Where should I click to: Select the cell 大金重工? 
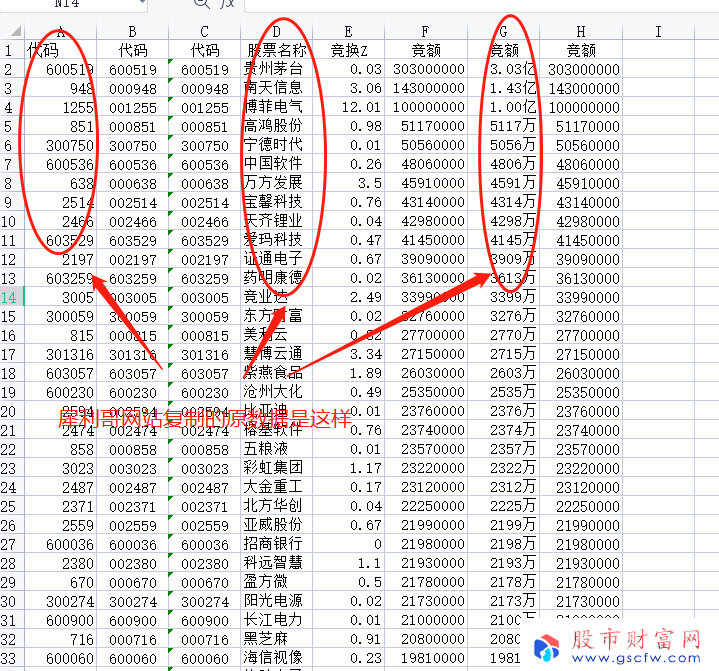tap(277, 488)
